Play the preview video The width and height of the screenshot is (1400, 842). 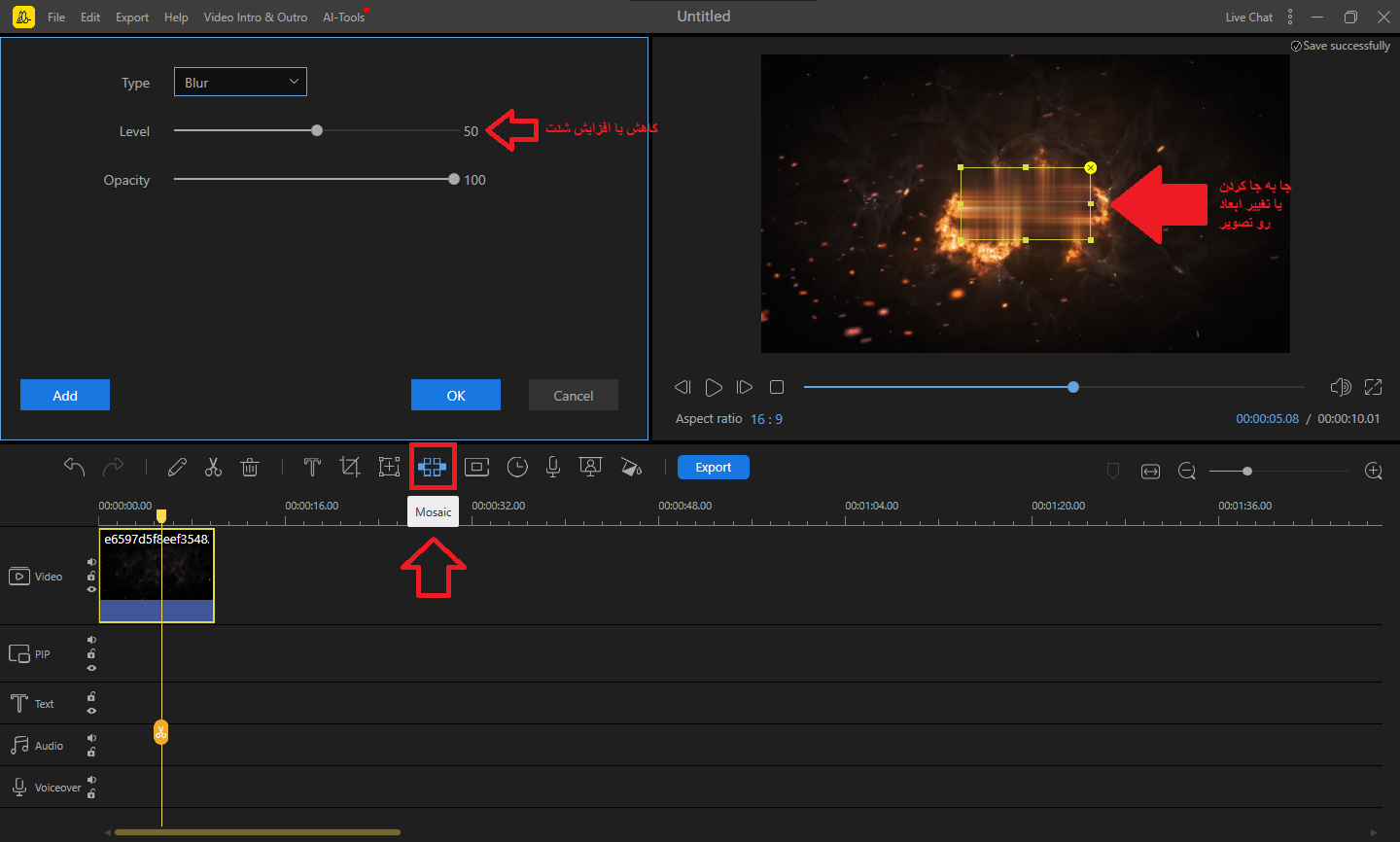click(x=714, y=387)
